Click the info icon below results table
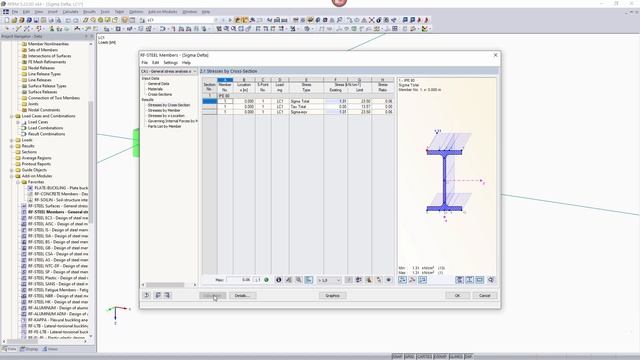Viewport: 640px width, 360px height. point(279,280)
